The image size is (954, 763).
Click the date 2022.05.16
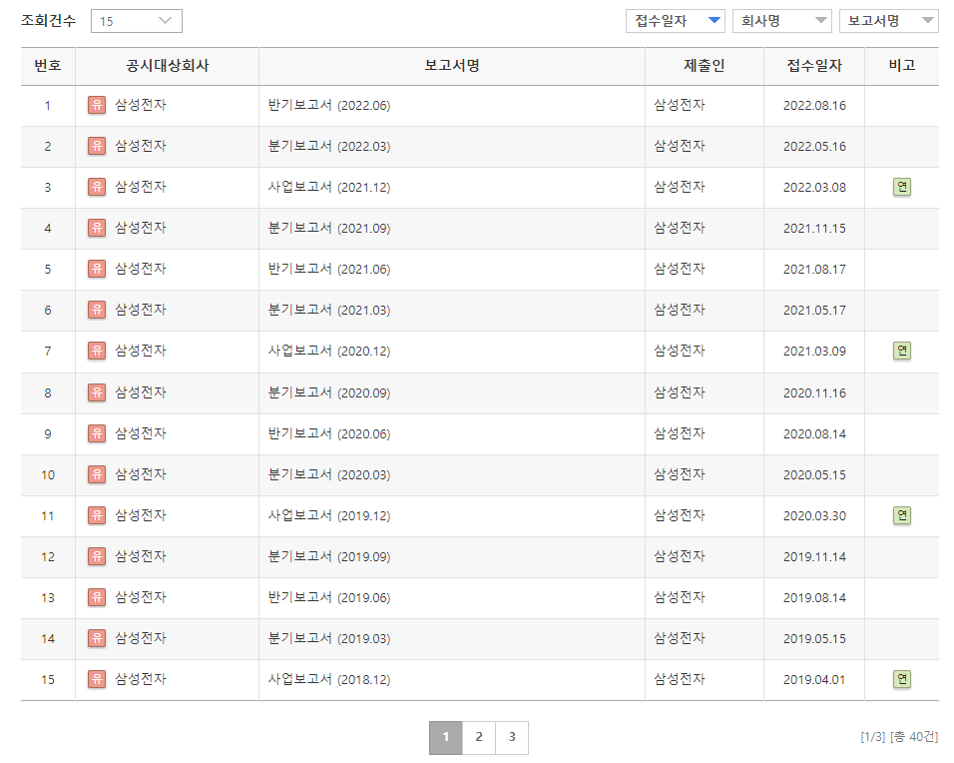click(814, 146)
